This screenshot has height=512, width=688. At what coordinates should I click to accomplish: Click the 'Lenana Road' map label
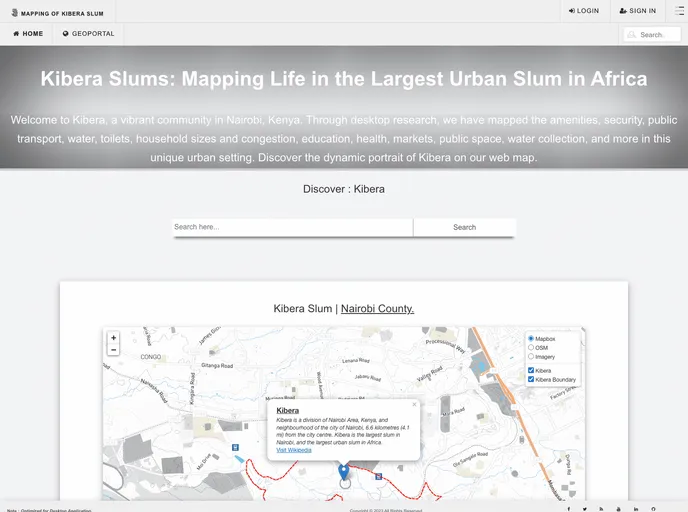356,360
